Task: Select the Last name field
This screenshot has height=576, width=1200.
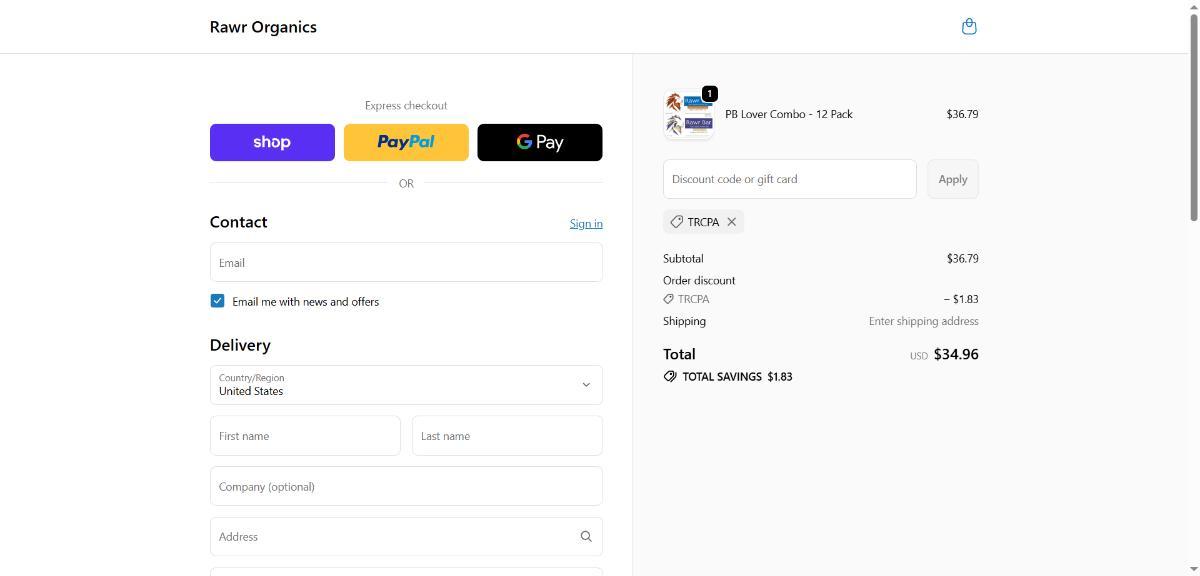Action: tap(507, 436)
